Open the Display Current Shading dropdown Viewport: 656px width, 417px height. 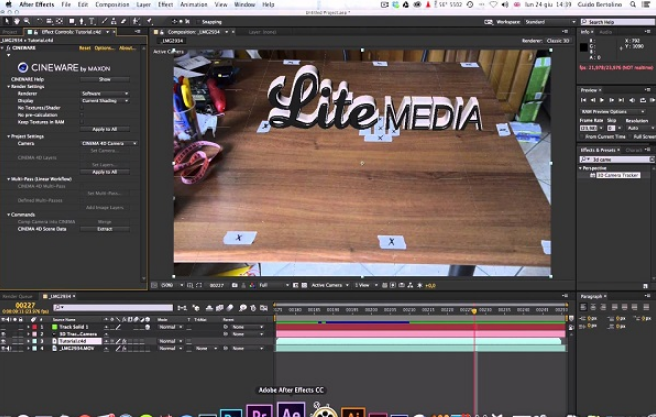[105, 100]
